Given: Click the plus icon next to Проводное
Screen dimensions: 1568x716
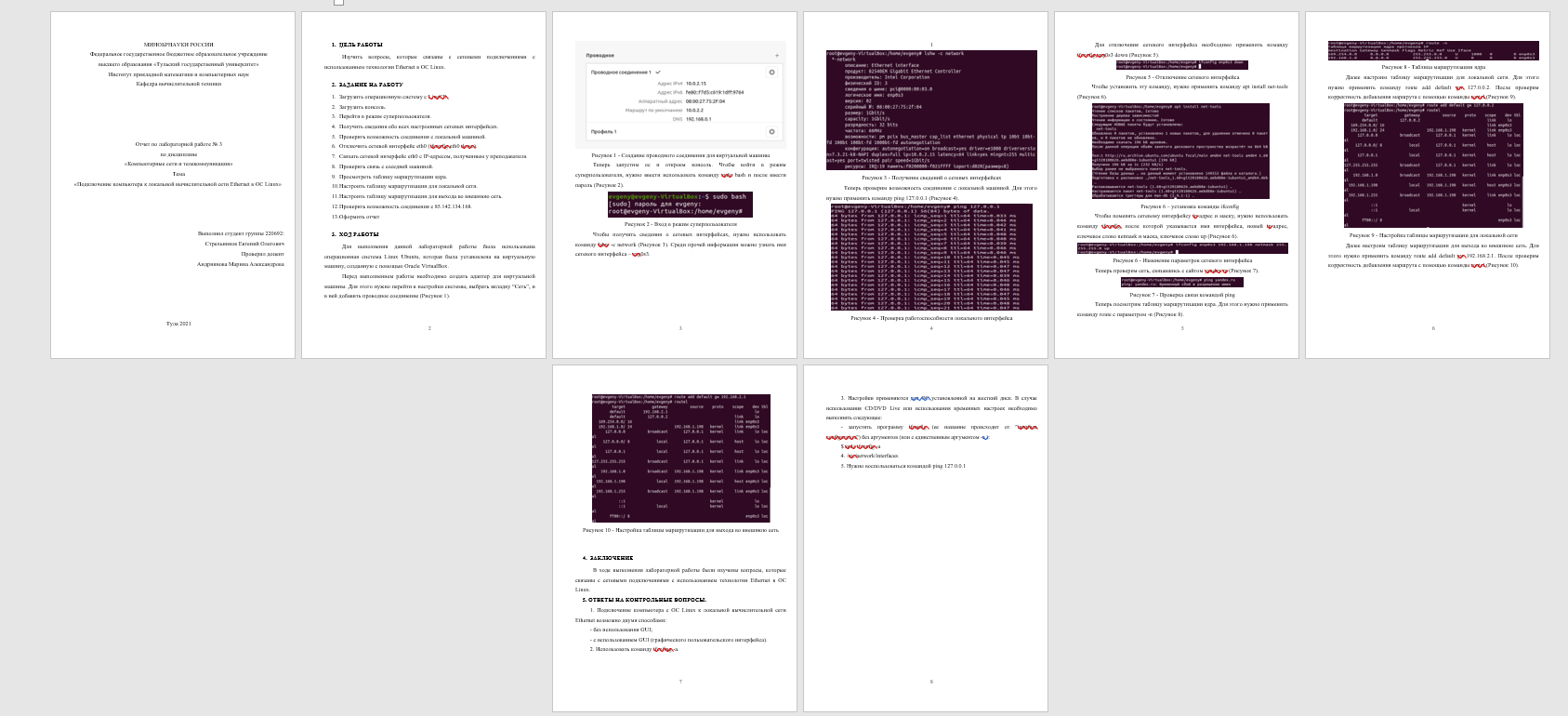Looking at the screenshot, I should 777,56.
